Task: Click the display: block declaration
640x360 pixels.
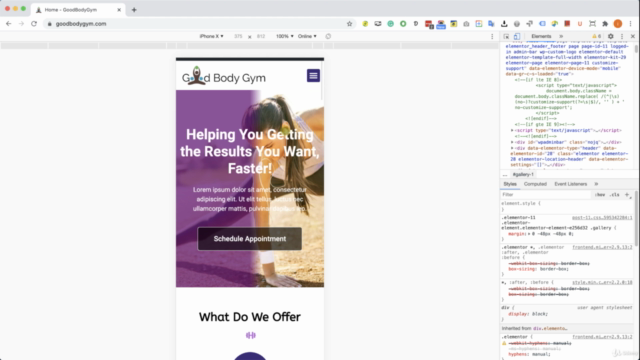Action: click(527, 314)
